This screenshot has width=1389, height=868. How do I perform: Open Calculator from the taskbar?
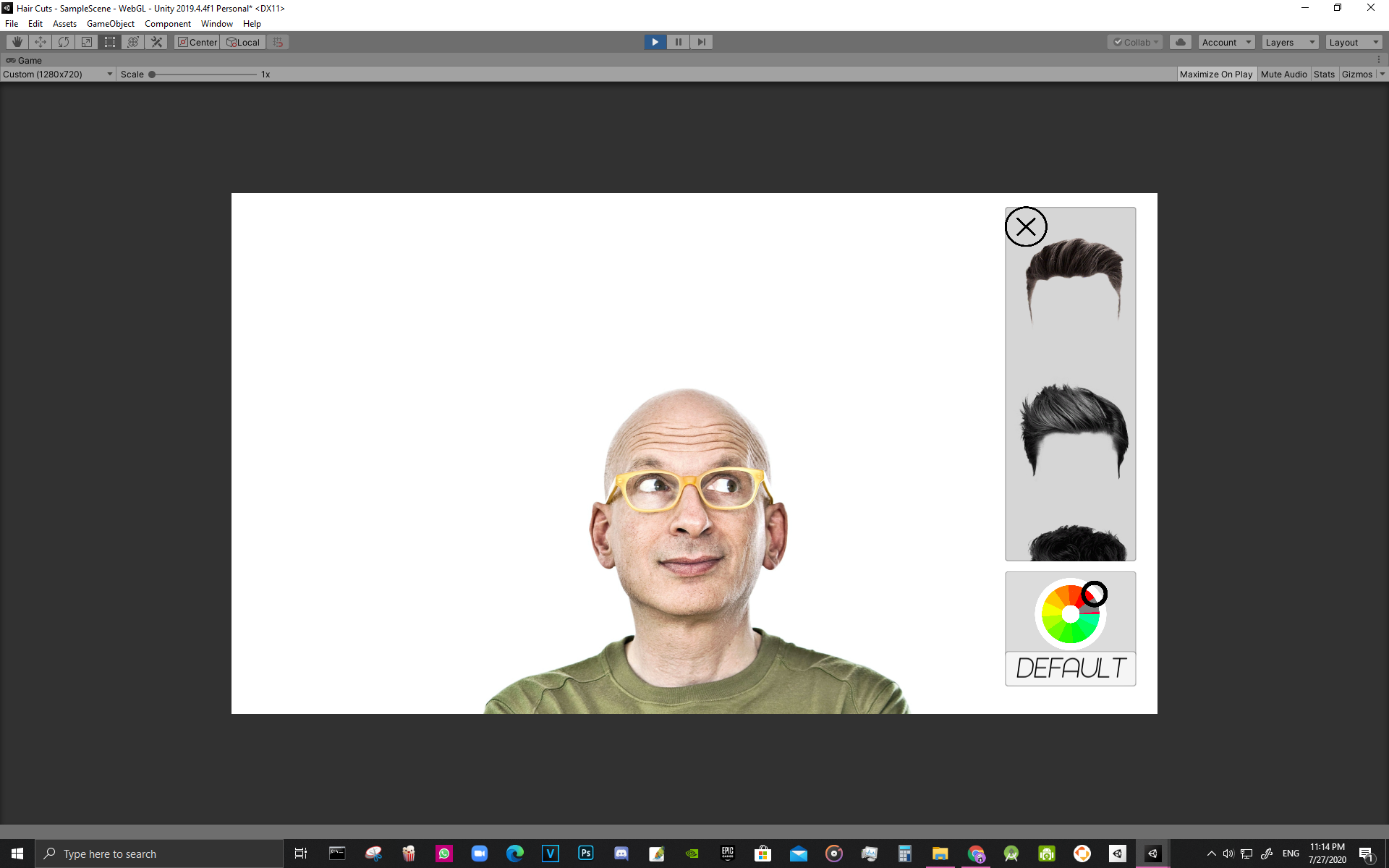pos(904,854)
